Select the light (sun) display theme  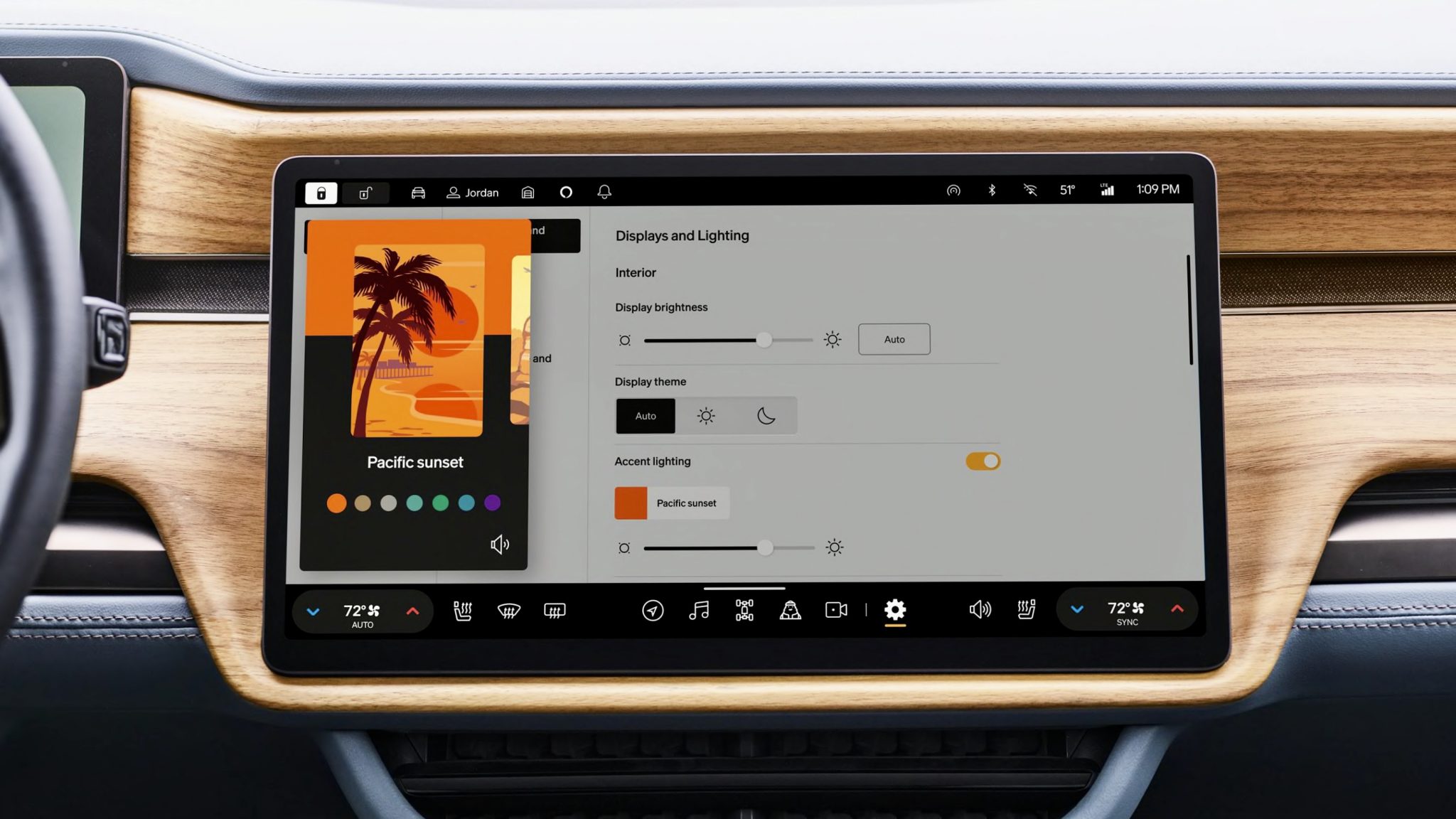(705, 416)
